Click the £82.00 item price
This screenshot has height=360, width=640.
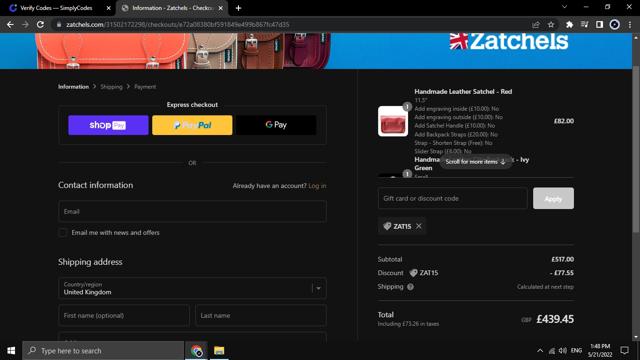coord(564,121)
